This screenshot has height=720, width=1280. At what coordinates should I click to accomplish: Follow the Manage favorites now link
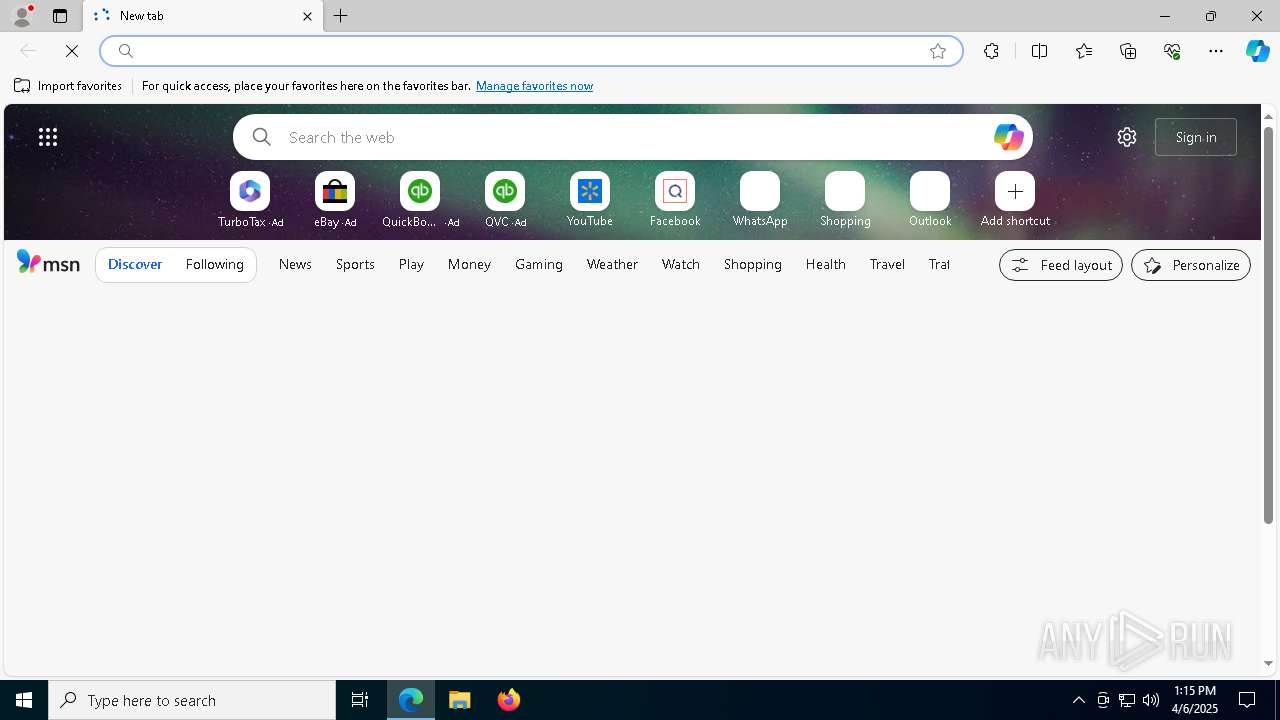point(534,86)
